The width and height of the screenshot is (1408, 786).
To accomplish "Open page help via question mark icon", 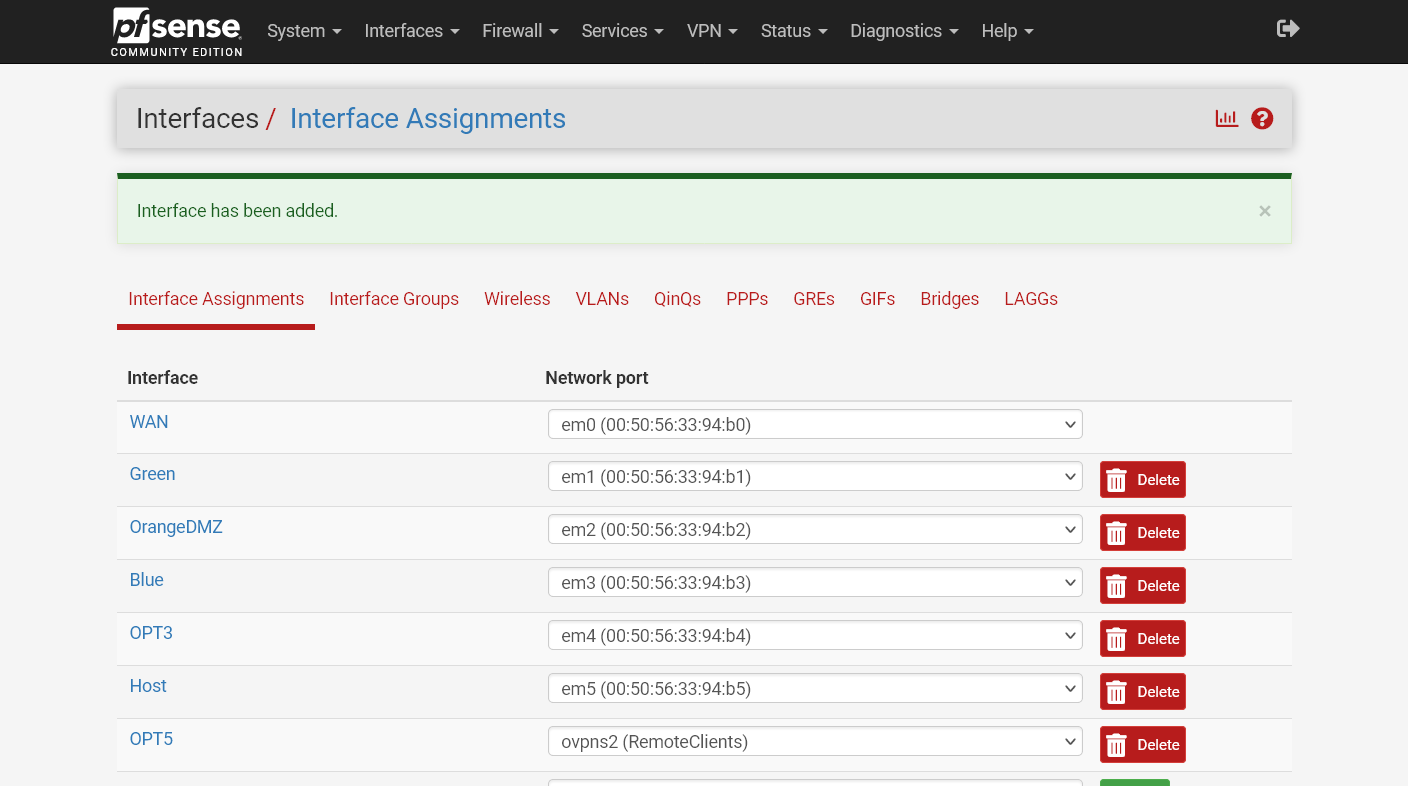I will point(1262,118).
